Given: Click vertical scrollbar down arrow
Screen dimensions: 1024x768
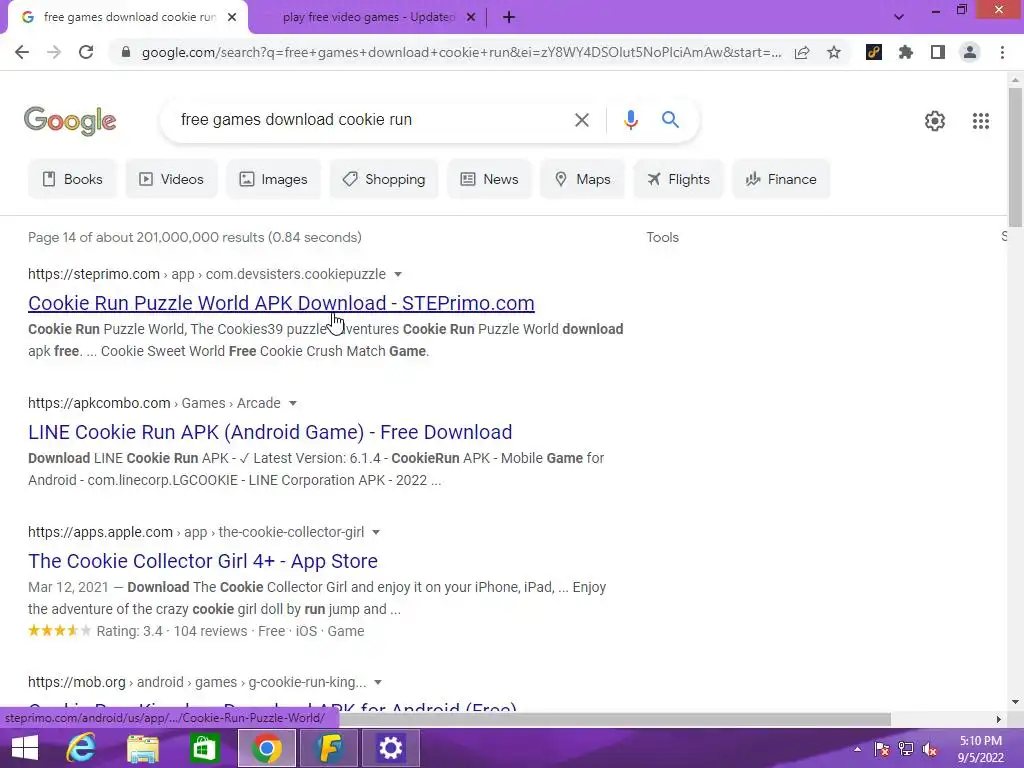Looking at the screenshot, I should [x=1015, y=702].
